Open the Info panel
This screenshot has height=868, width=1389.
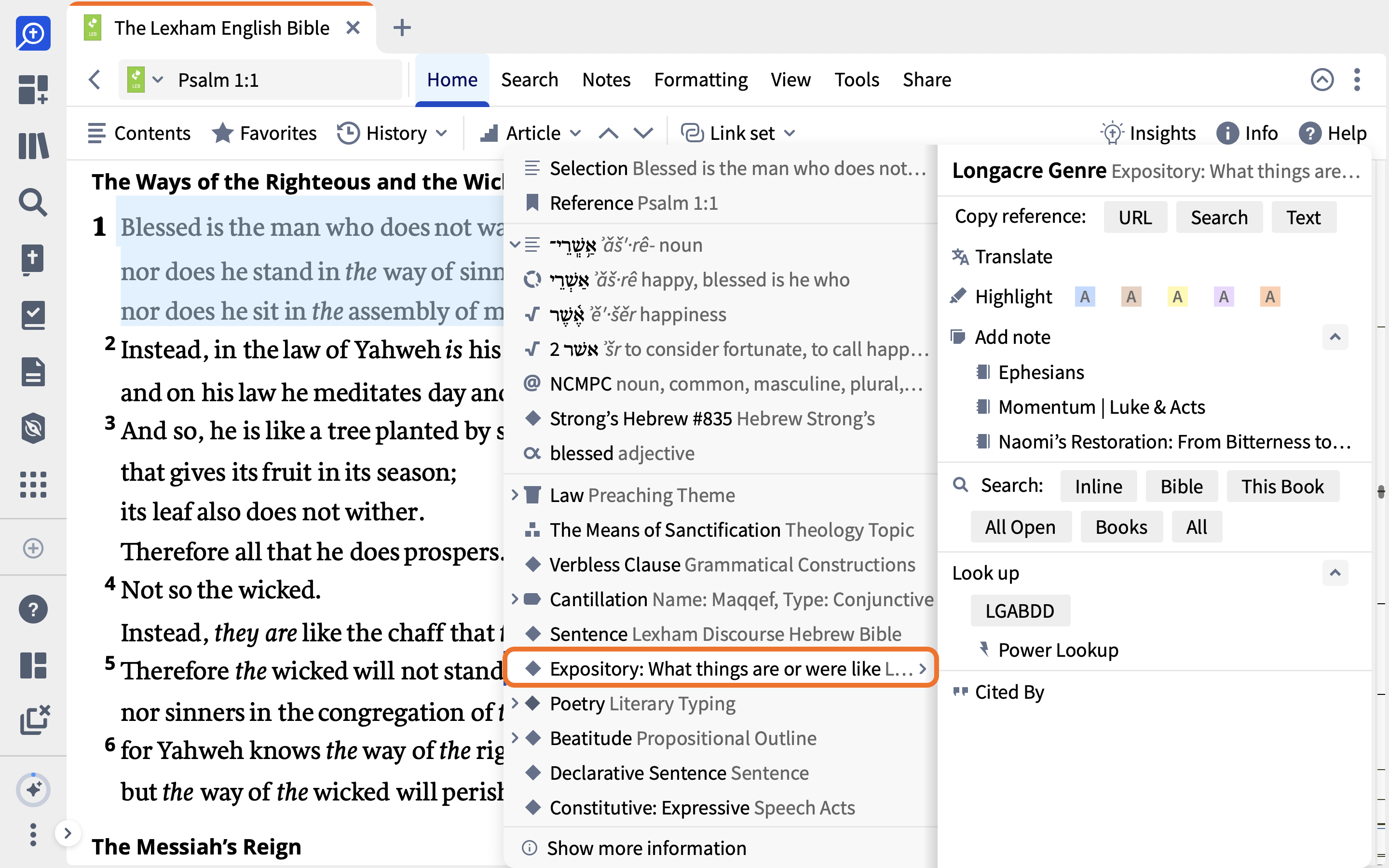(x=1247, y=133)
